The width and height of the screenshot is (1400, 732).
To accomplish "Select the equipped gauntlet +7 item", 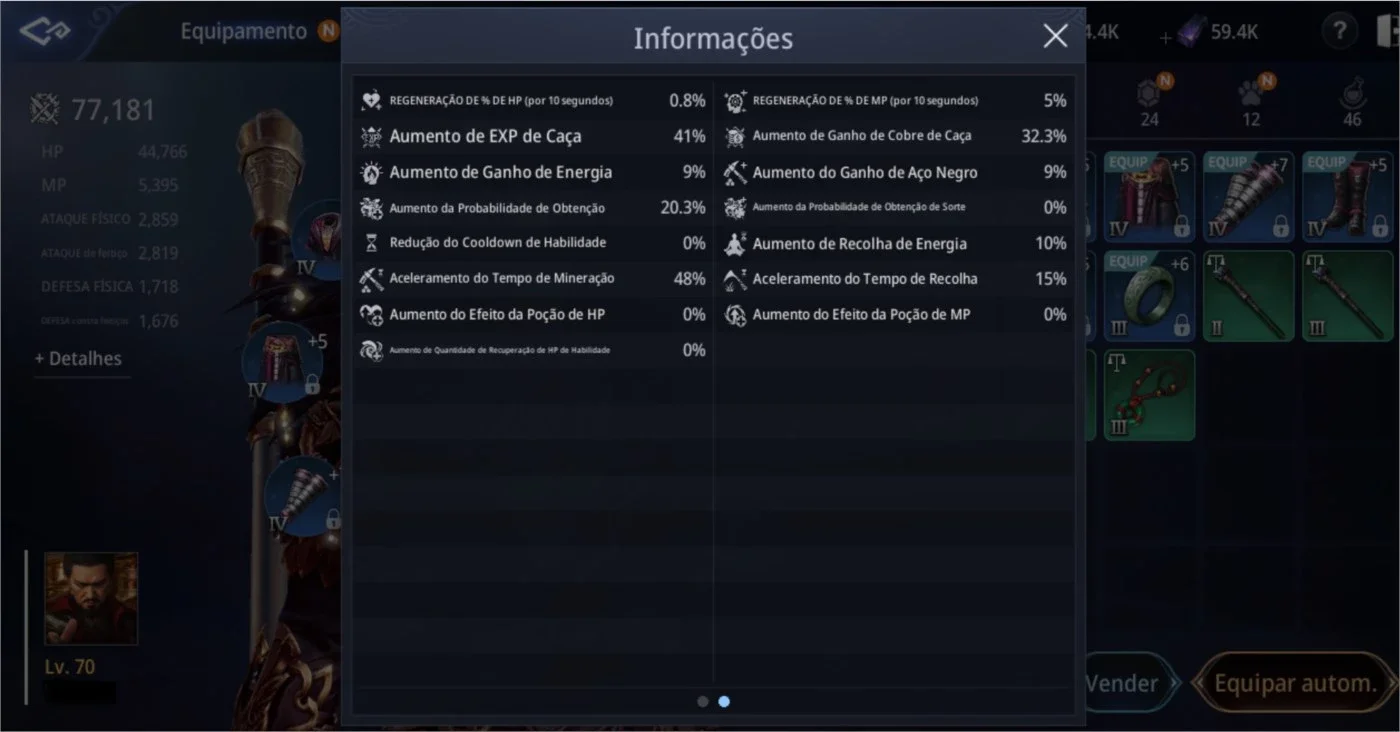I will coord(1248,197).
